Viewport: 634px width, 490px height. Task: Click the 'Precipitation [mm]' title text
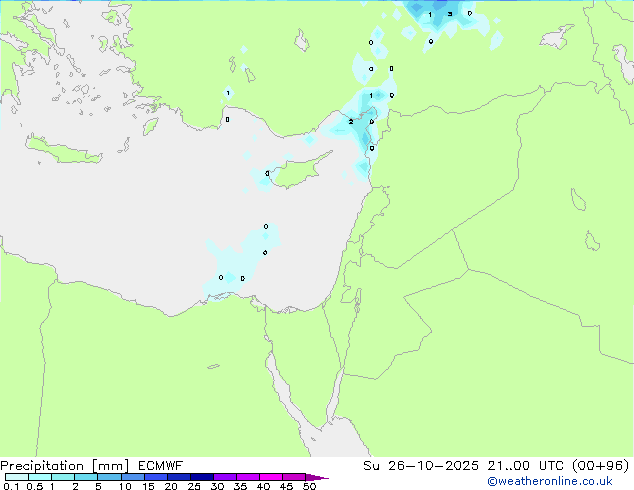pyautogui.click(x=65, y=466)
